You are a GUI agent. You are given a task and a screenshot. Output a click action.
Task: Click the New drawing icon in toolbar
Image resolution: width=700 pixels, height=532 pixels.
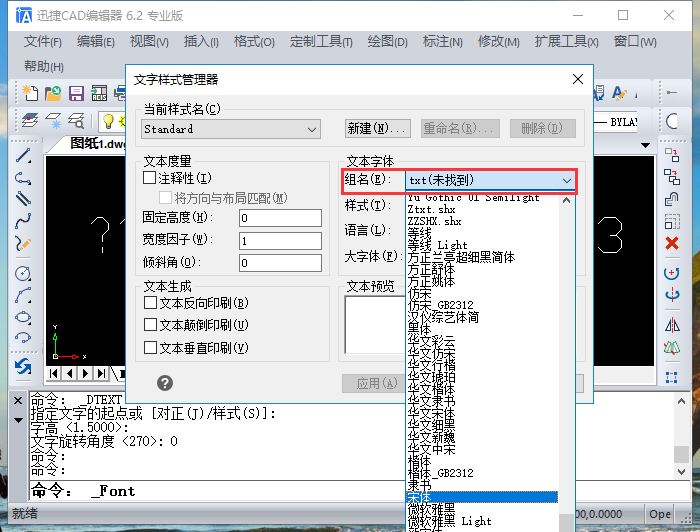[x=30, y=93]
